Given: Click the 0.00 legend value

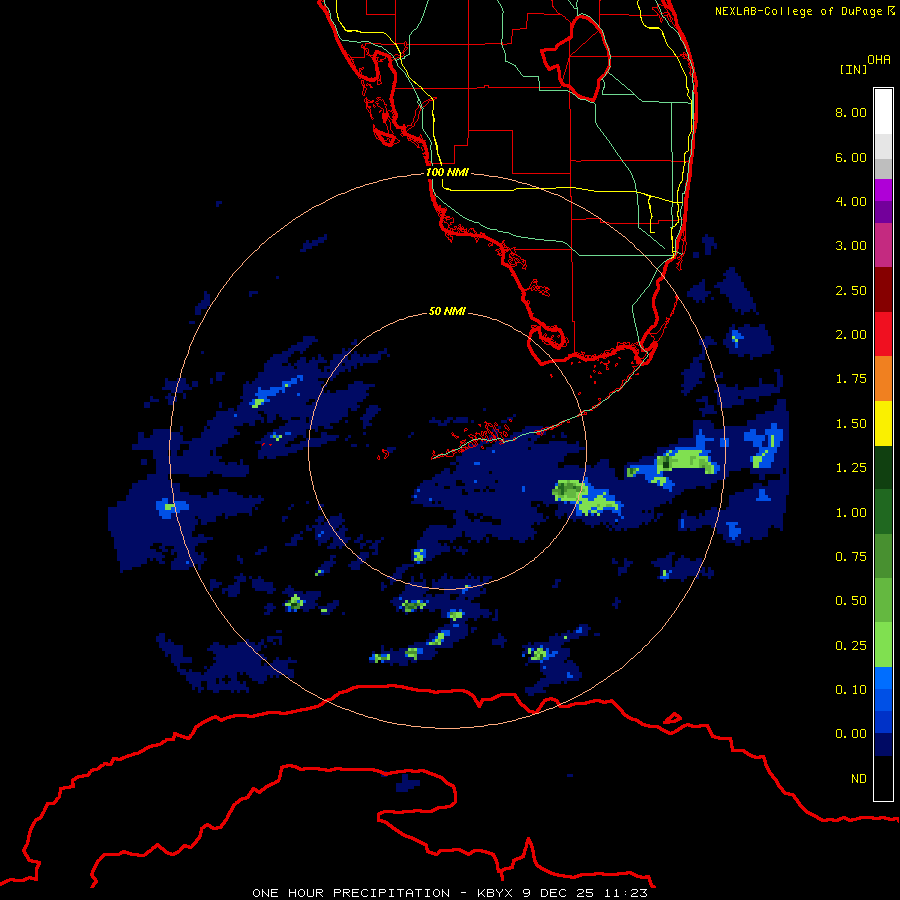Looking at the screenshot, I should point(851,734).
